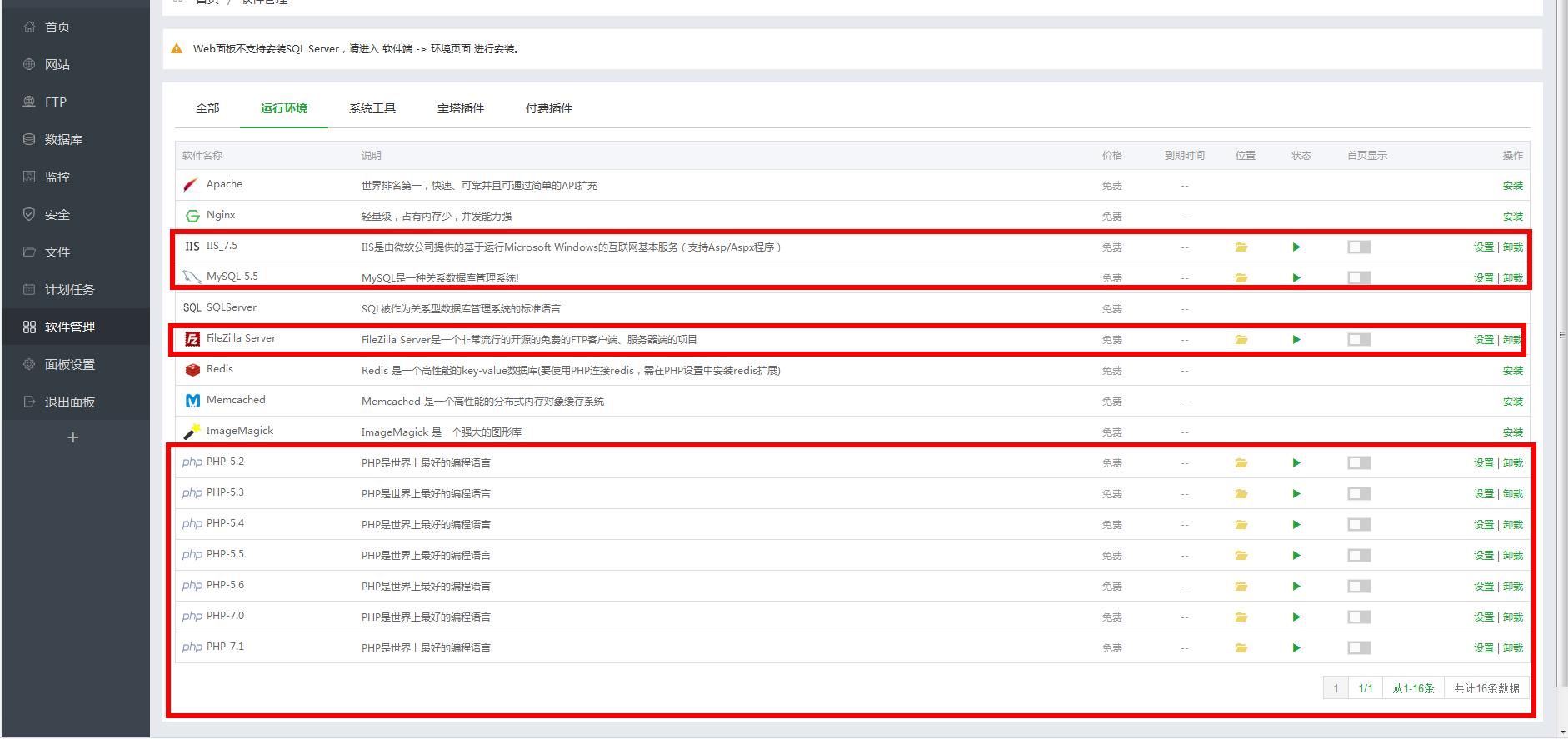
Task: Open folder location for IIS_7.5
Action: tap(1241, 247)
